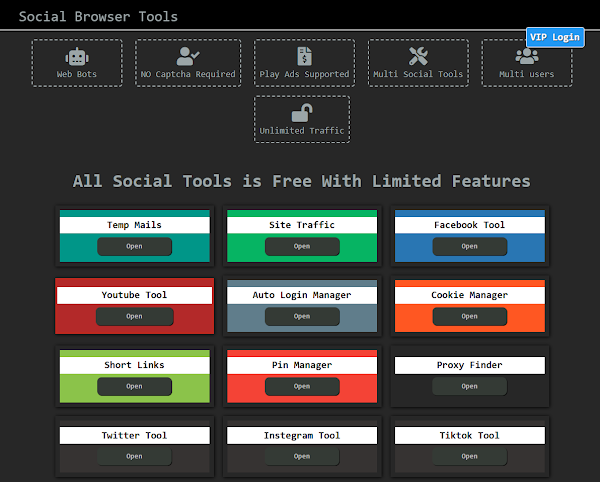Viewport: 600px width, 482px height.
Task: Click the 'NO Captcha Required' label
Action: tap(188, 74)
